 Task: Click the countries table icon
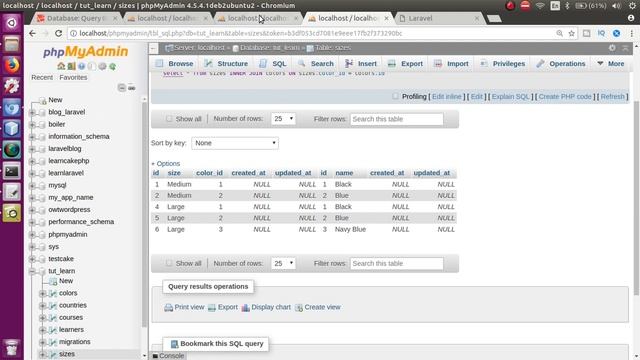coord(53,305)
